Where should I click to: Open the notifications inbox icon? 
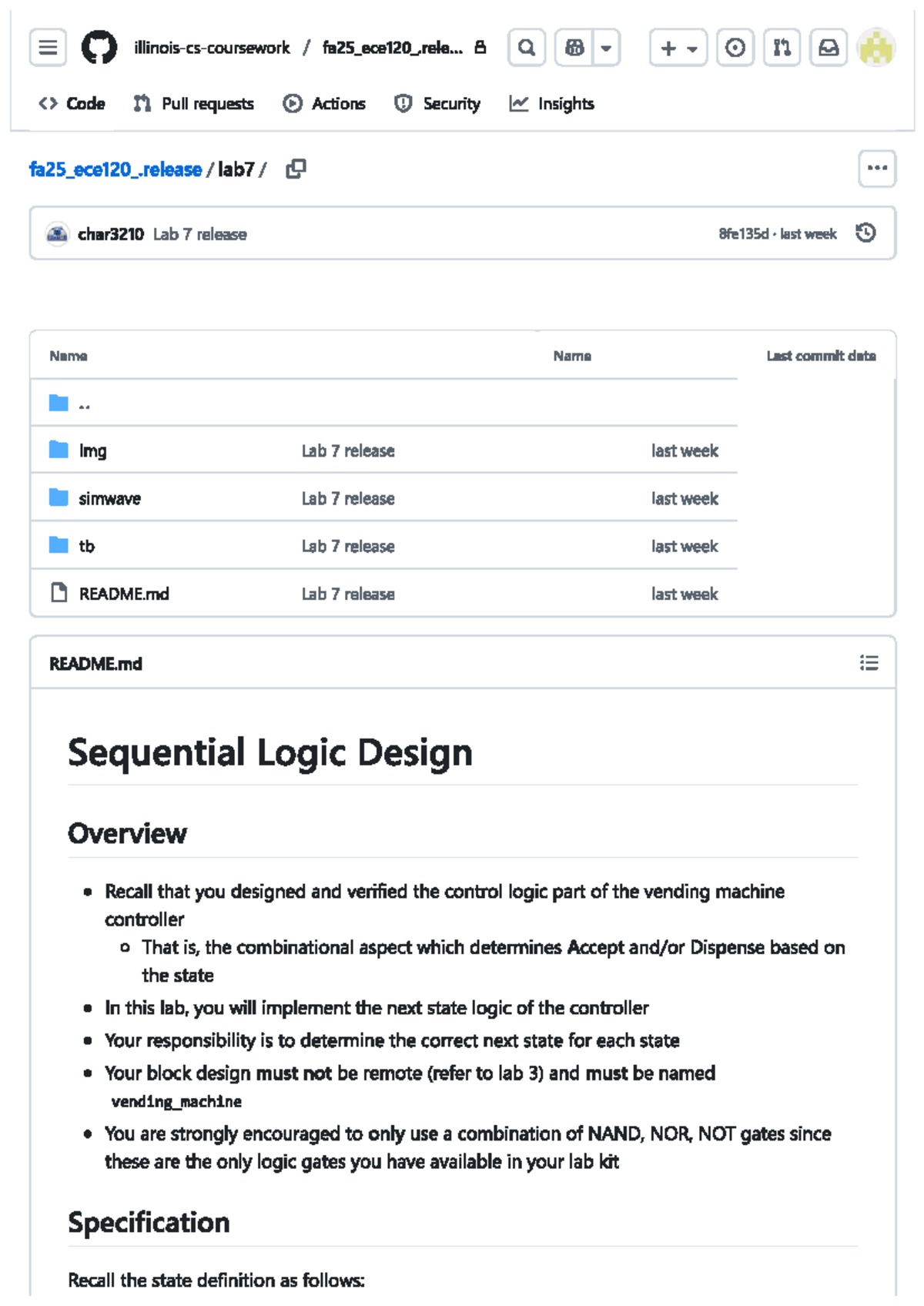click(x=829, y=48)
